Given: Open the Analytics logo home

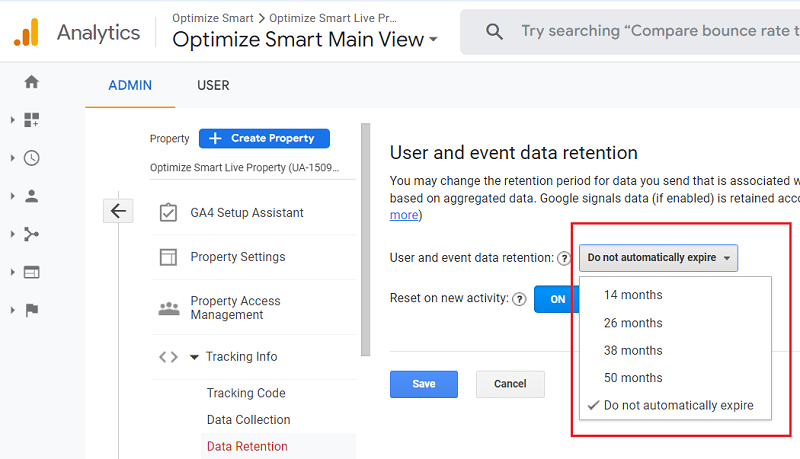Looking at the screenshot, I should point(26,33).
